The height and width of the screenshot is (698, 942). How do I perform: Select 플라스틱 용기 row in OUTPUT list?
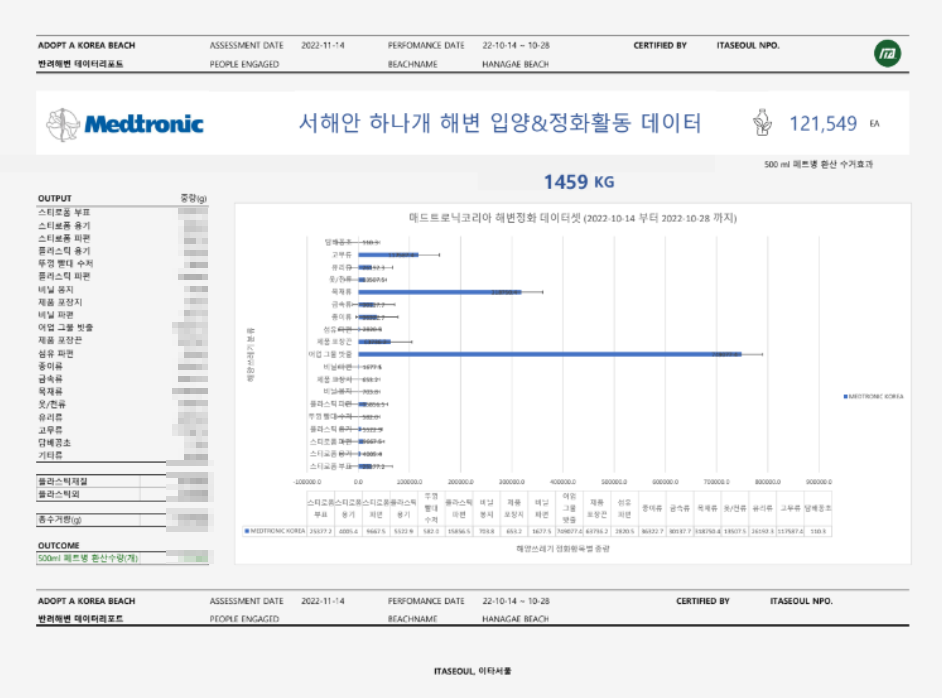[x=123, y=250]
